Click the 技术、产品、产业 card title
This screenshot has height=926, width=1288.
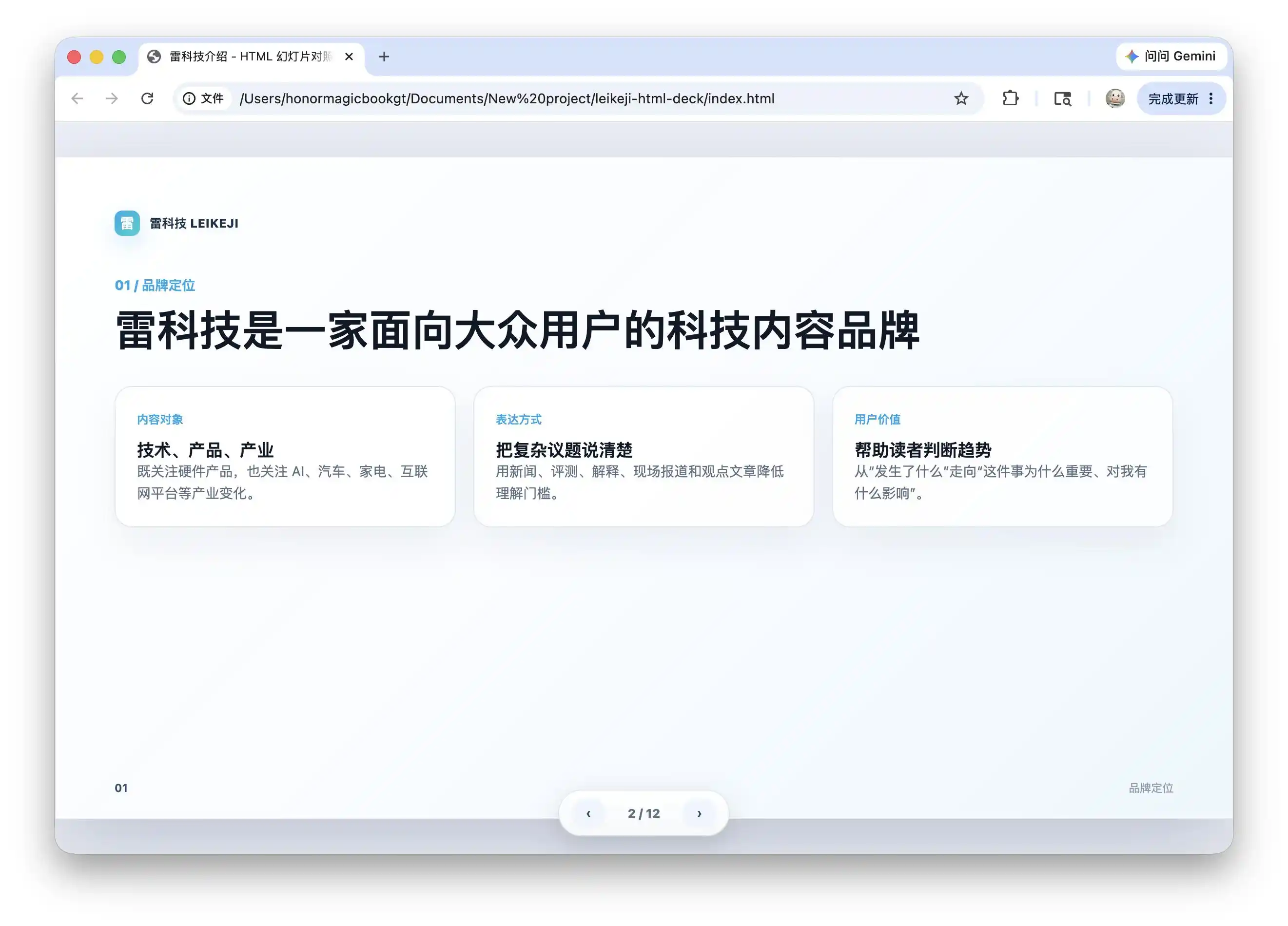click(206, 450)
